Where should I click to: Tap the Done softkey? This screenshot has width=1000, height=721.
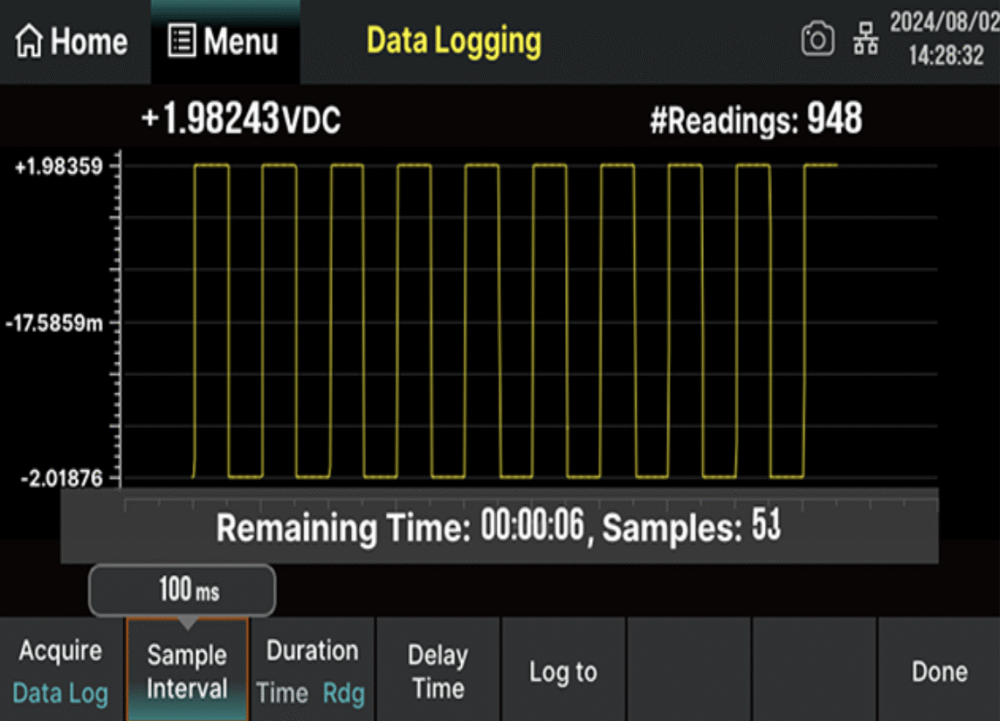pos(939,669)
